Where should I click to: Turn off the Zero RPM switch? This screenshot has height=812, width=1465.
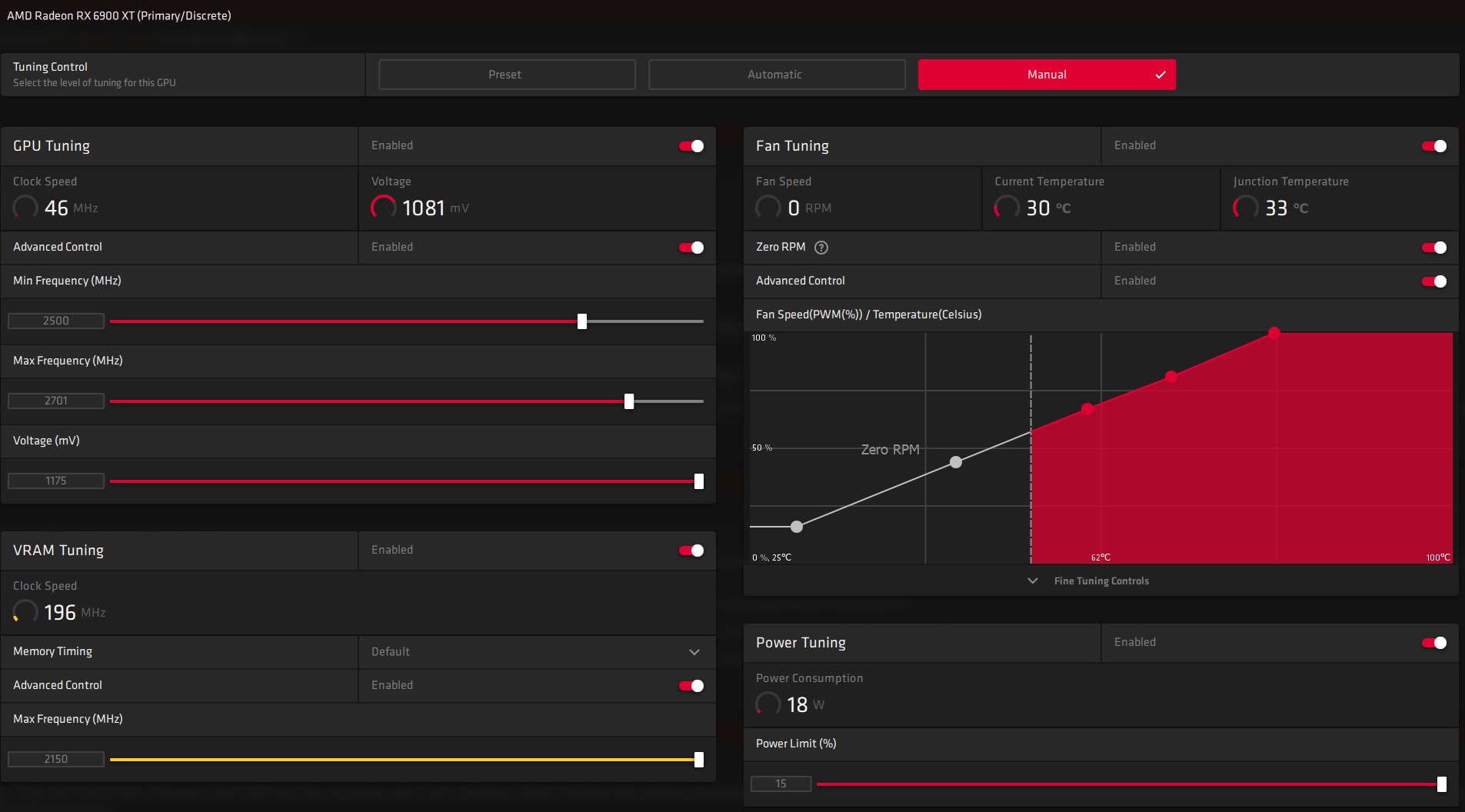tap(1434, 248)
